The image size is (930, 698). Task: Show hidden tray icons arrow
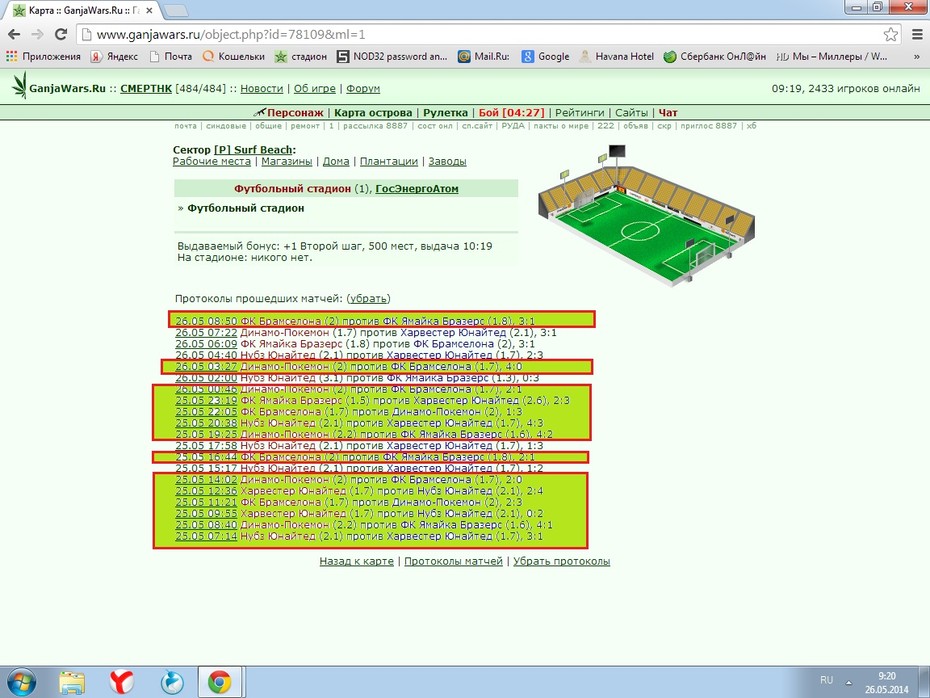tap(849, 682)
